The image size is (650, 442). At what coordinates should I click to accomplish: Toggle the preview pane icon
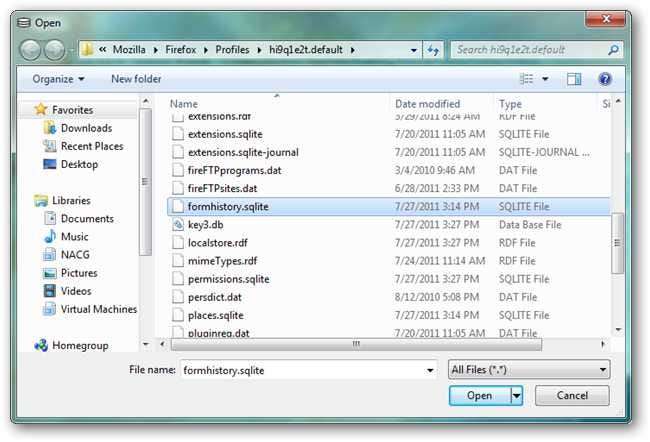(574, 79)
